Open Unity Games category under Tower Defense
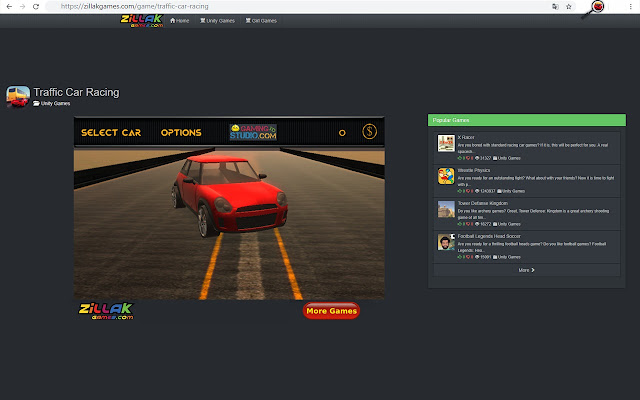Image resolution: width=640 pixels, height=400 pixels. [x=507, y=224]
